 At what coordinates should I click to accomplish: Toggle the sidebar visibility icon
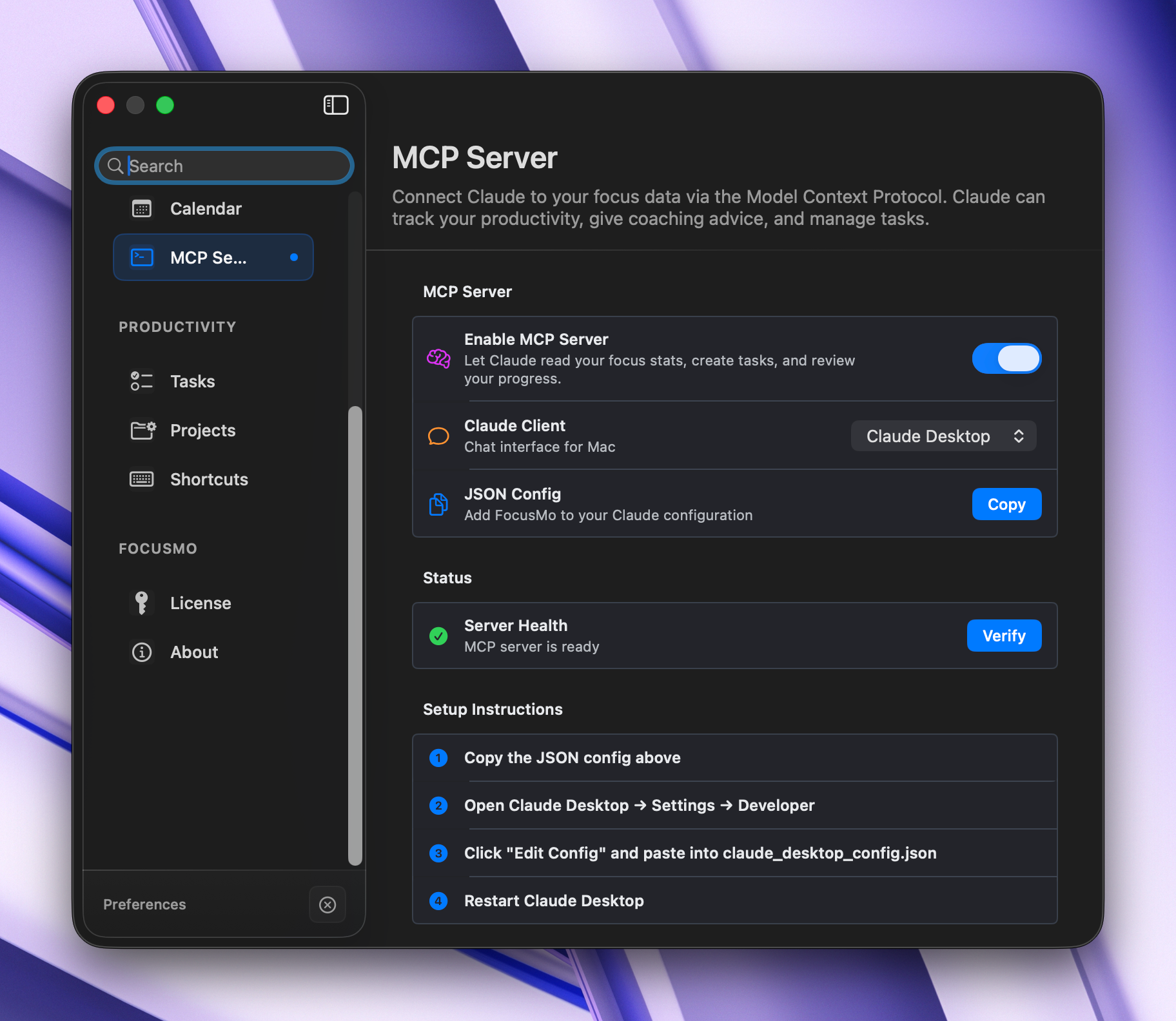pyautogui.click(x=336, y=105)
